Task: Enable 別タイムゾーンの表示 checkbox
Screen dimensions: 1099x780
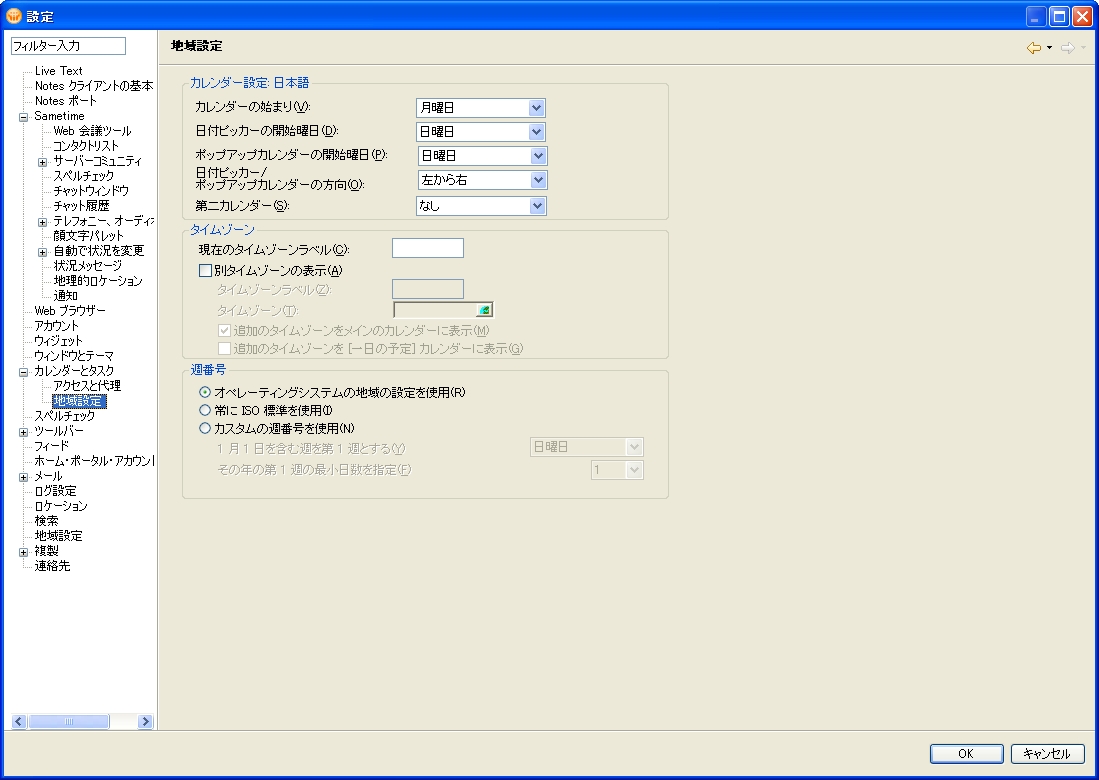Action: pyautogui.click(x=206, y=270)
